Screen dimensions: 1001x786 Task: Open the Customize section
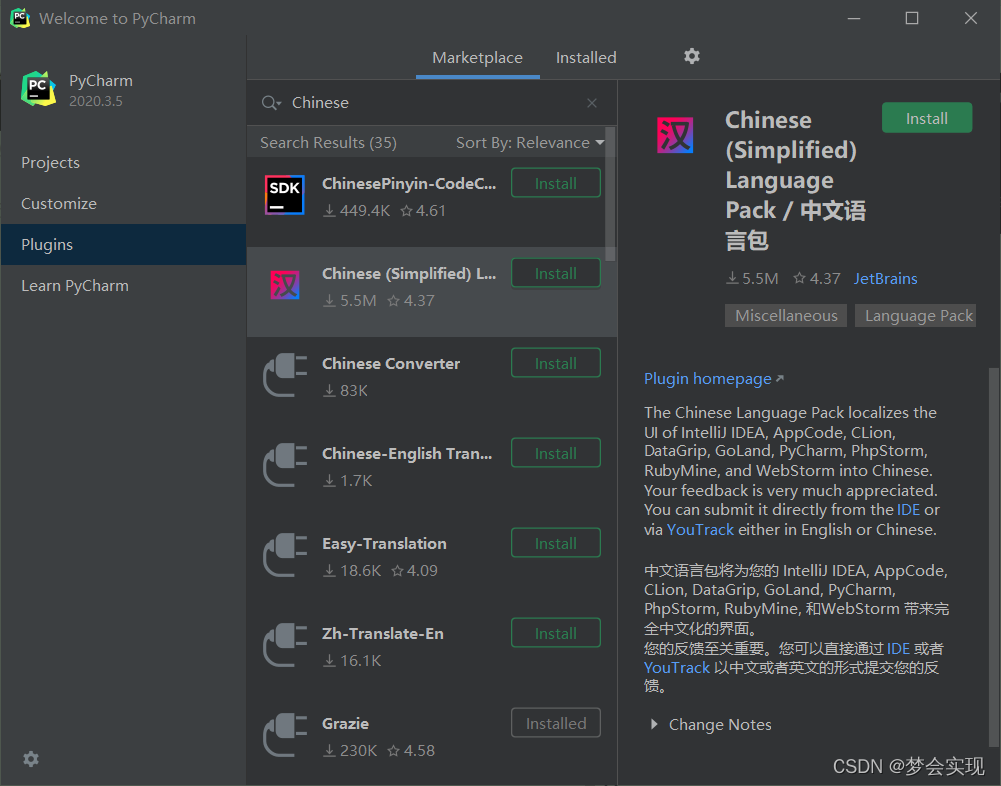[x=123, y=203]
